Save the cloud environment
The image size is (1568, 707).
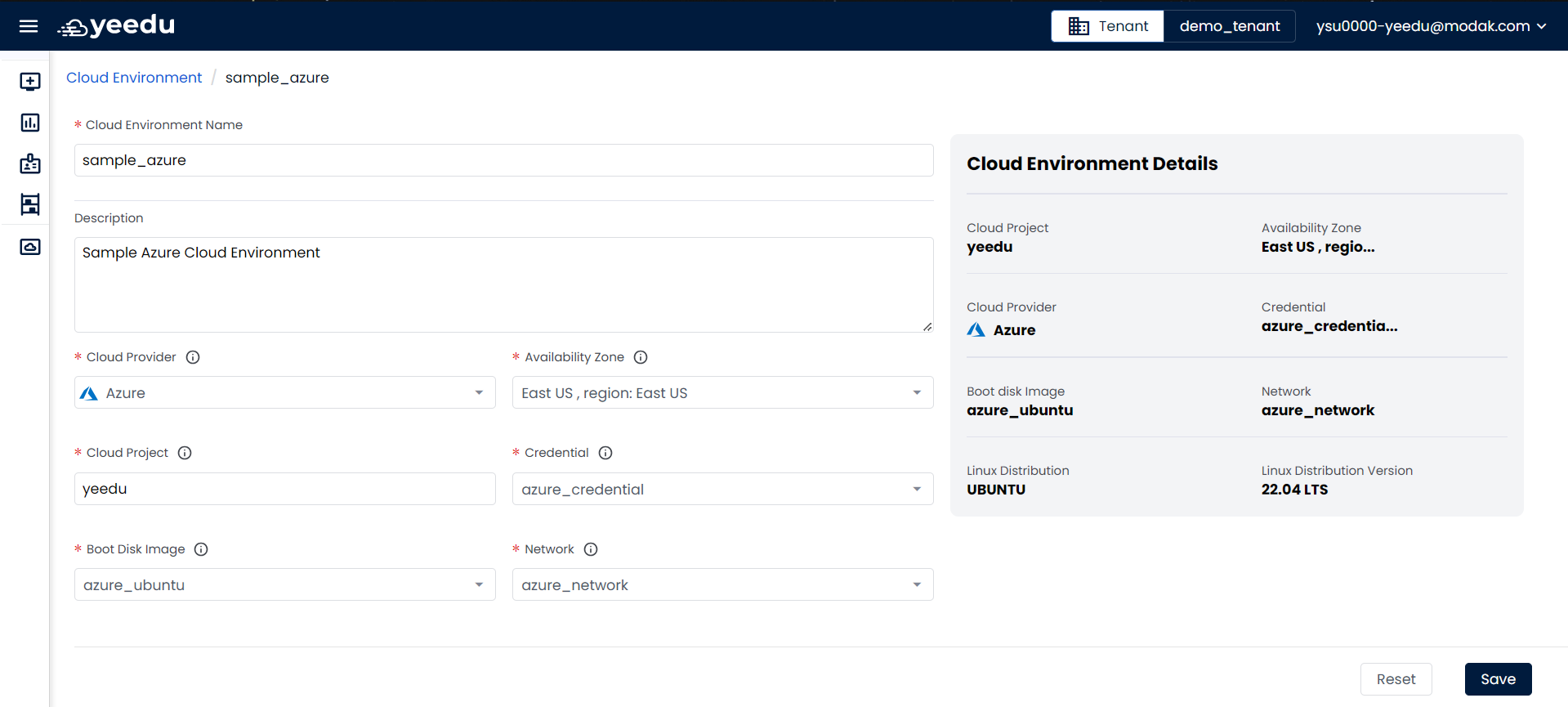coord(1498,679)
